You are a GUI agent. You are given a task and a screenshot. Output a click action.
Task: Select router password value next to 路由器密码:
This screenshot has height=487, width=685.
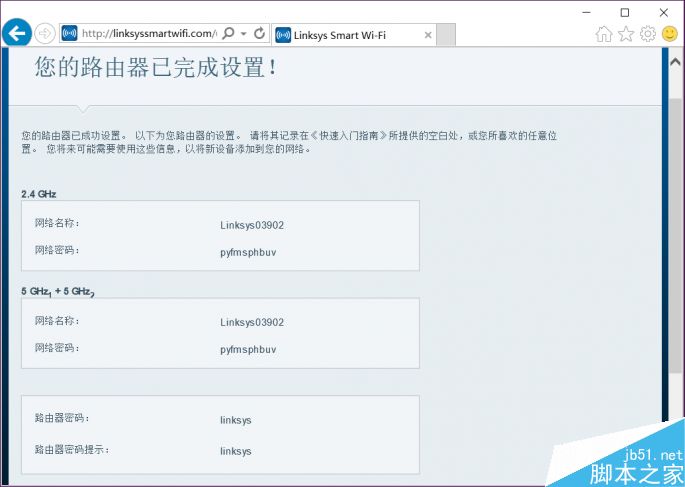(x=236, y=420)
